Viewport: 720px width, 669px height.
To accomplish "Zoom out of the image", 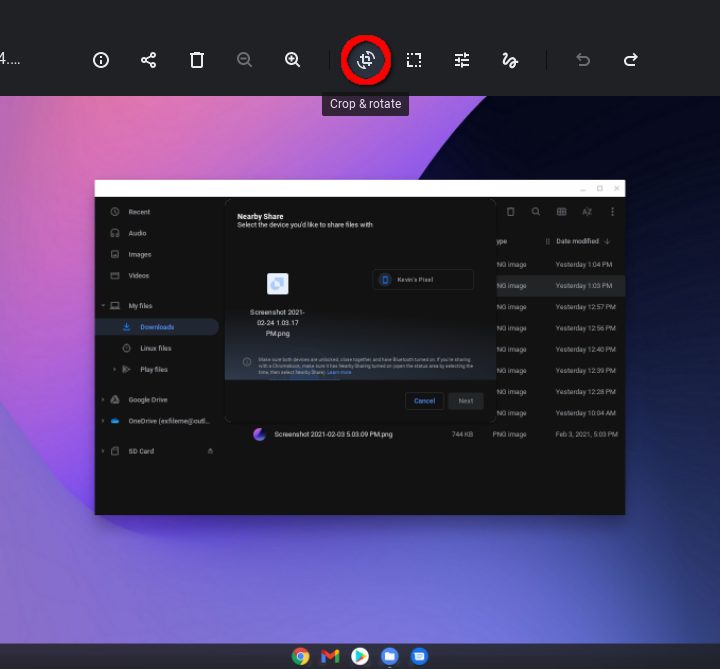I will 244,60.
